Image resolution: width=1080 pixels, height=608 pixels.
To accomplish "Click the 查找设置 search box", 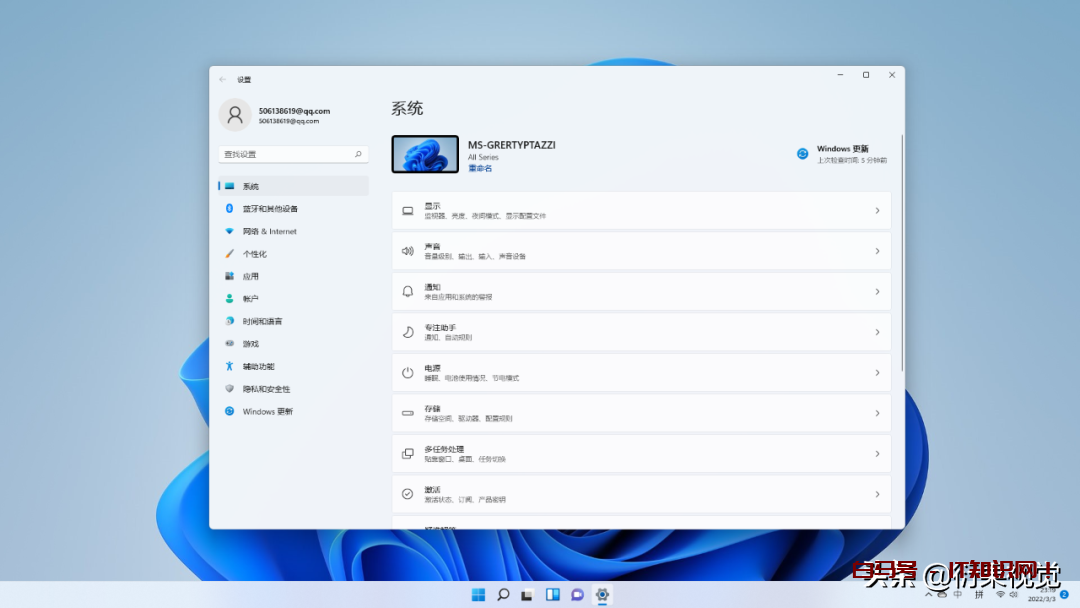I will 287,155.
